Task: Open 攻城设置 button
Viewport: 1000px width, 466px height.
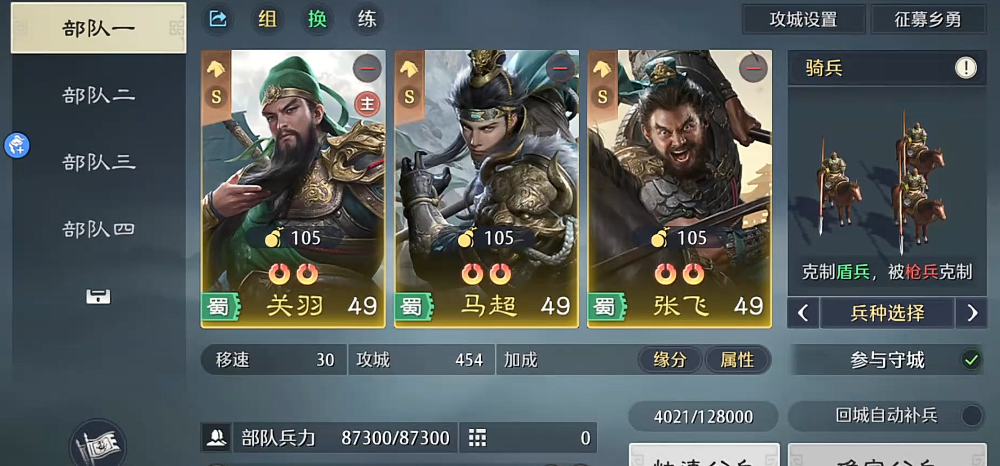Action: click(x=804, y=19)
